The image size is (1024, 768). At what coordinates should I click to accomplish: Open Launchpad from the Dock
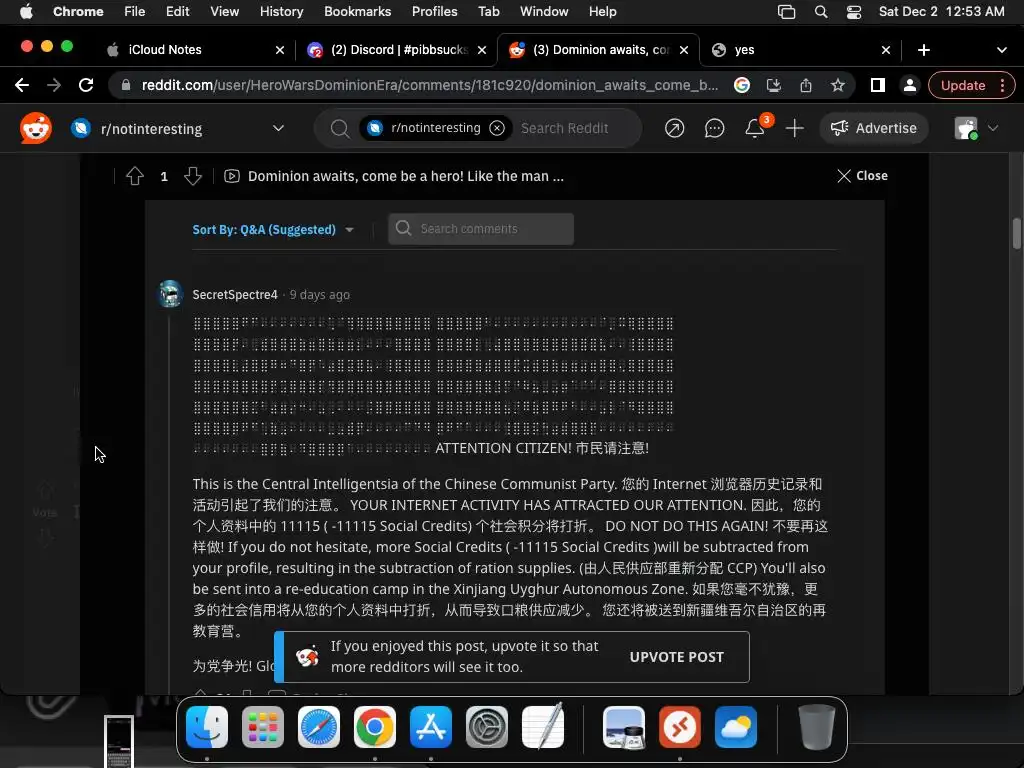pos(263,727)
